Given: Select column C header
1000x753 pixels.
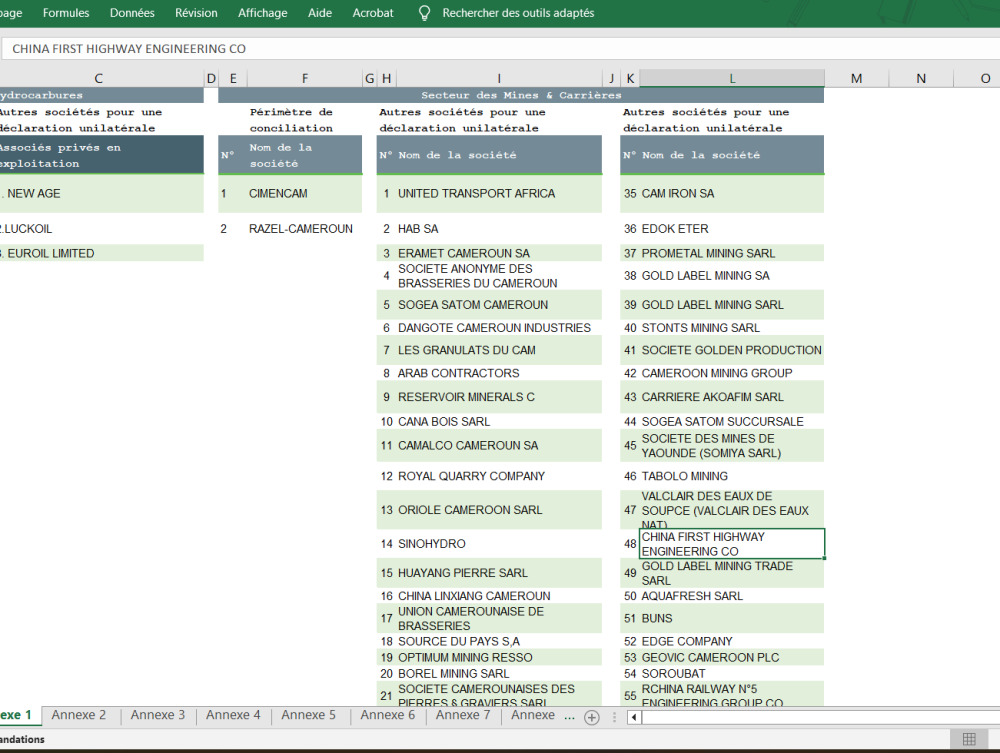Looking at the screenshot, I should pyautogui.click(x=98, y=78).
